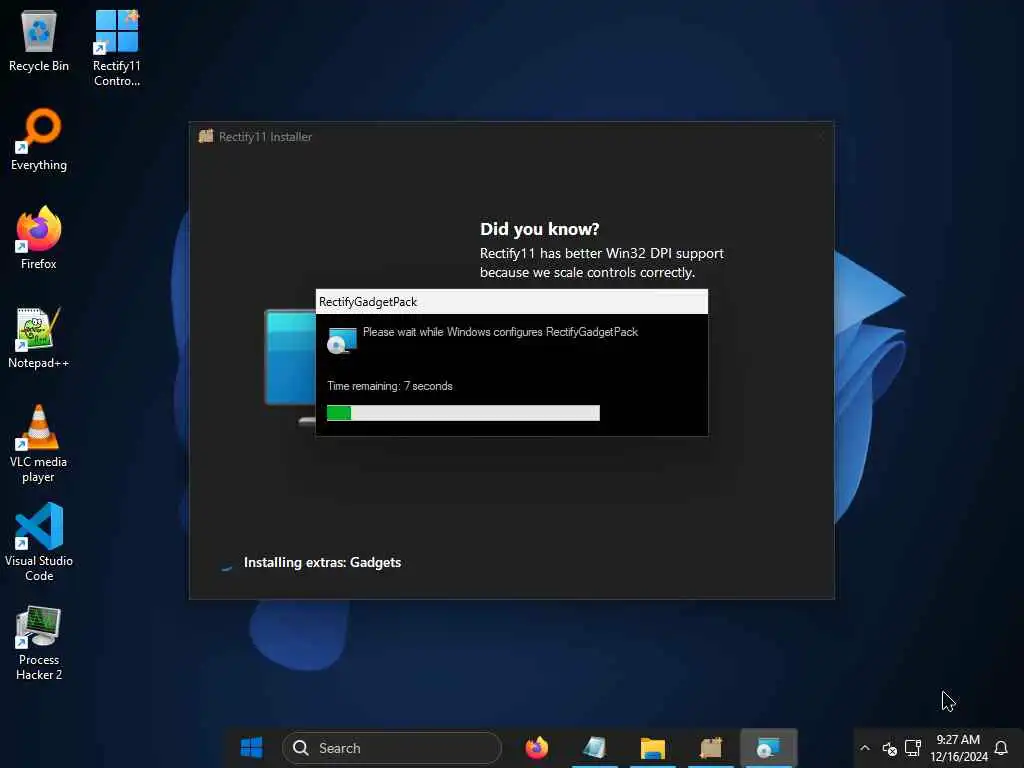Click the green installation progress bar
This screenshot has height=768, width=1024.
[x=463, y=413]
